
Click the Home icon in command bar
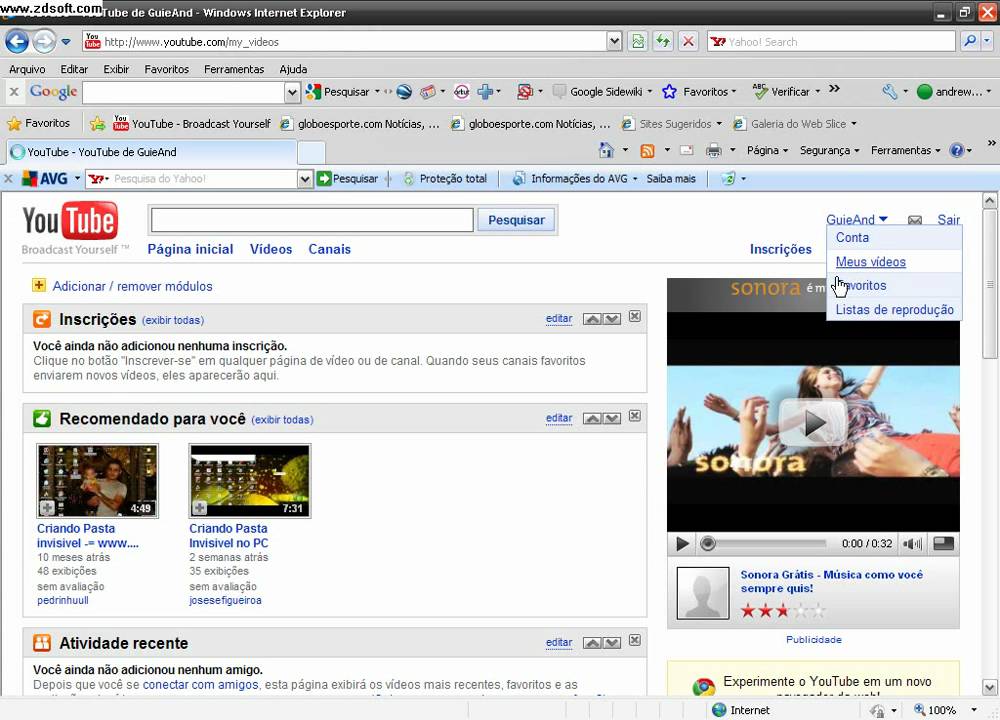tap(606, 151)
